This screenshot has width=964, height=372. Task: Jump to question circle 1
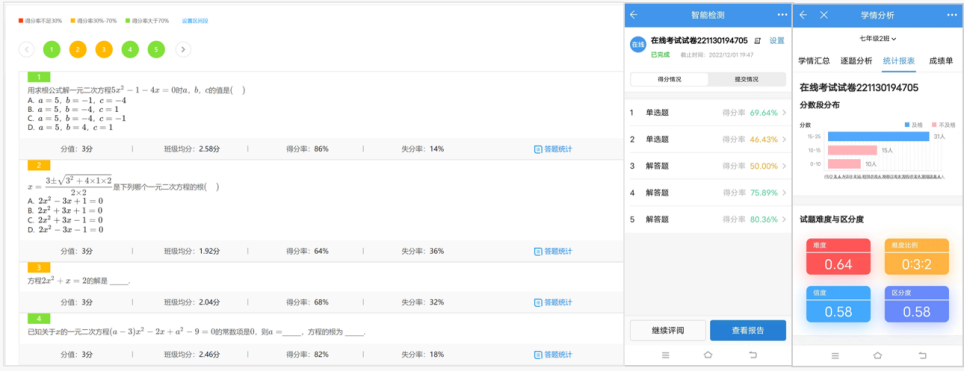point(52,49)
